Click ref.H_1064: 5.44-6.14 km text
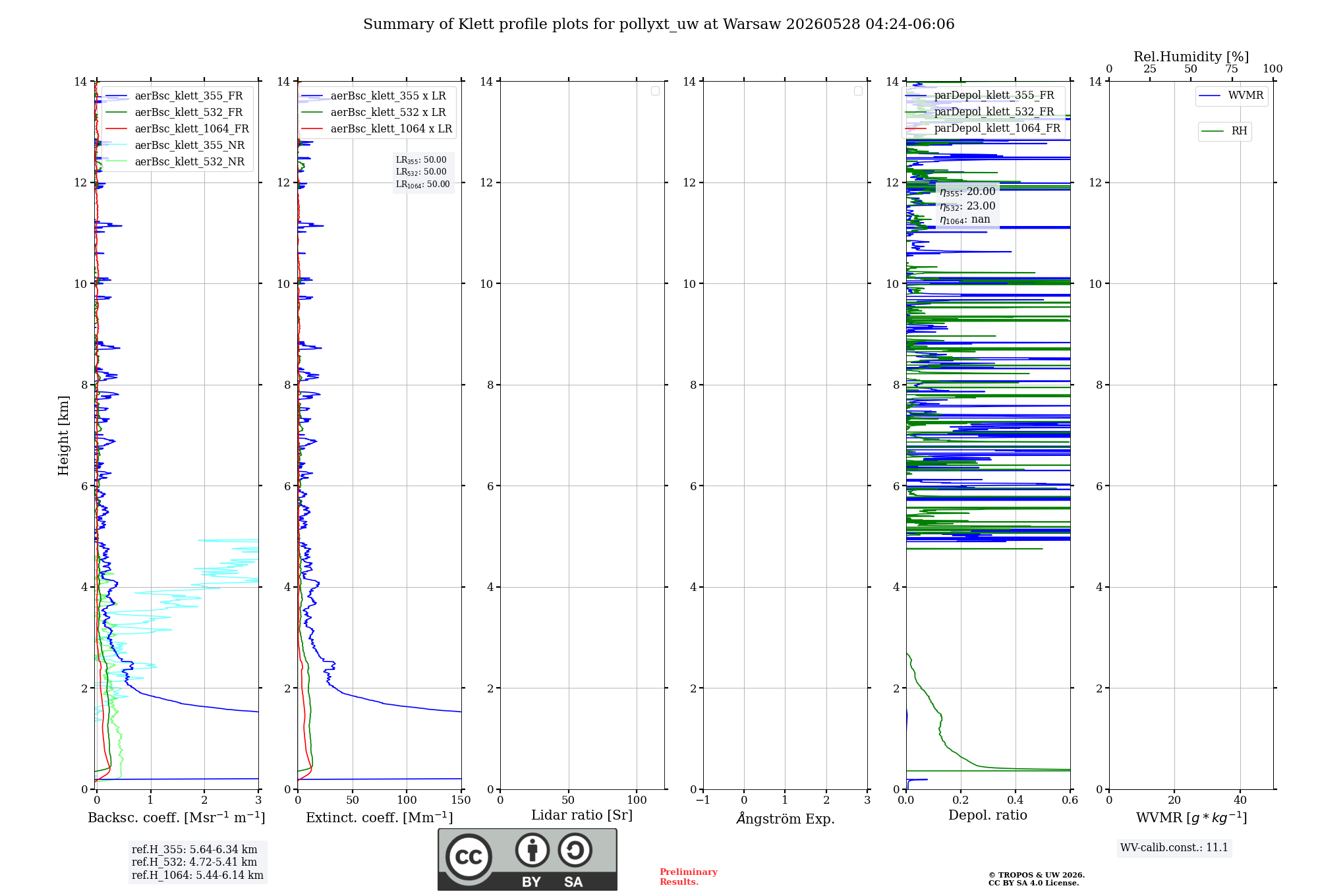Viewport: 1318px width, 896px height. tap(198, 876)
